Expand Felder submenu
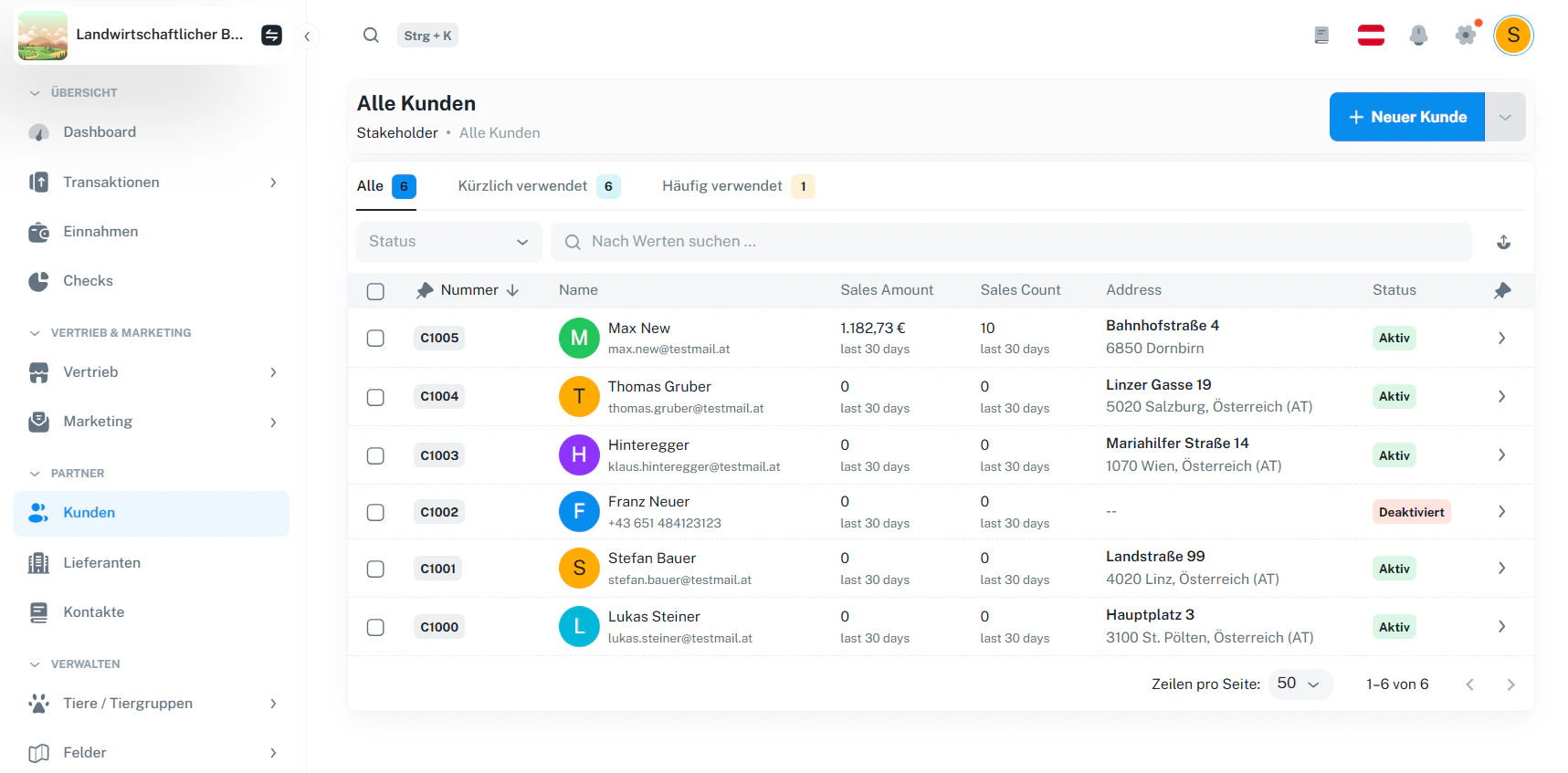Screen dimensions: 1568x773 [273, 753]
